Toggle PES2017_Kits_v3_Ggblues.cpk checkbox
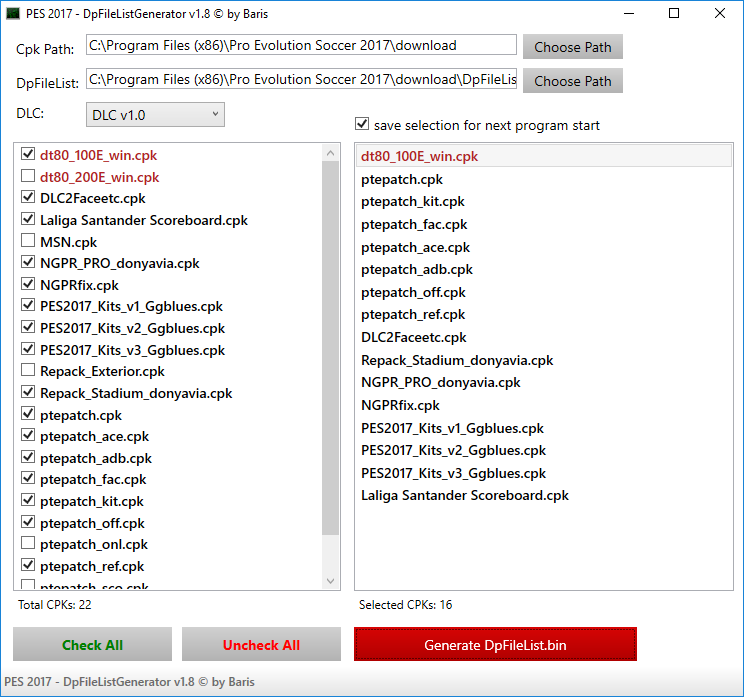This screenshot has width=744, height=697. pos(28,349)
